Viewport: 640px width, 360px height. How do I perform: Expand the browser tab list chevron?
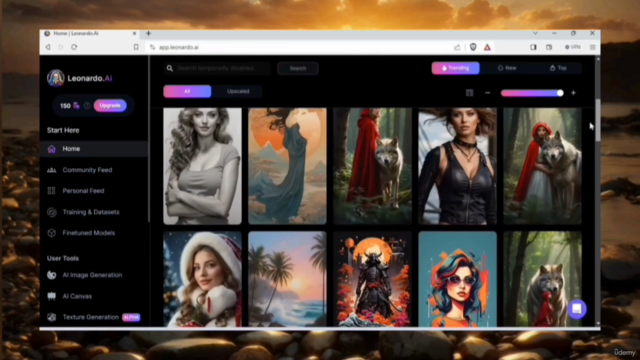coord(535,33)
